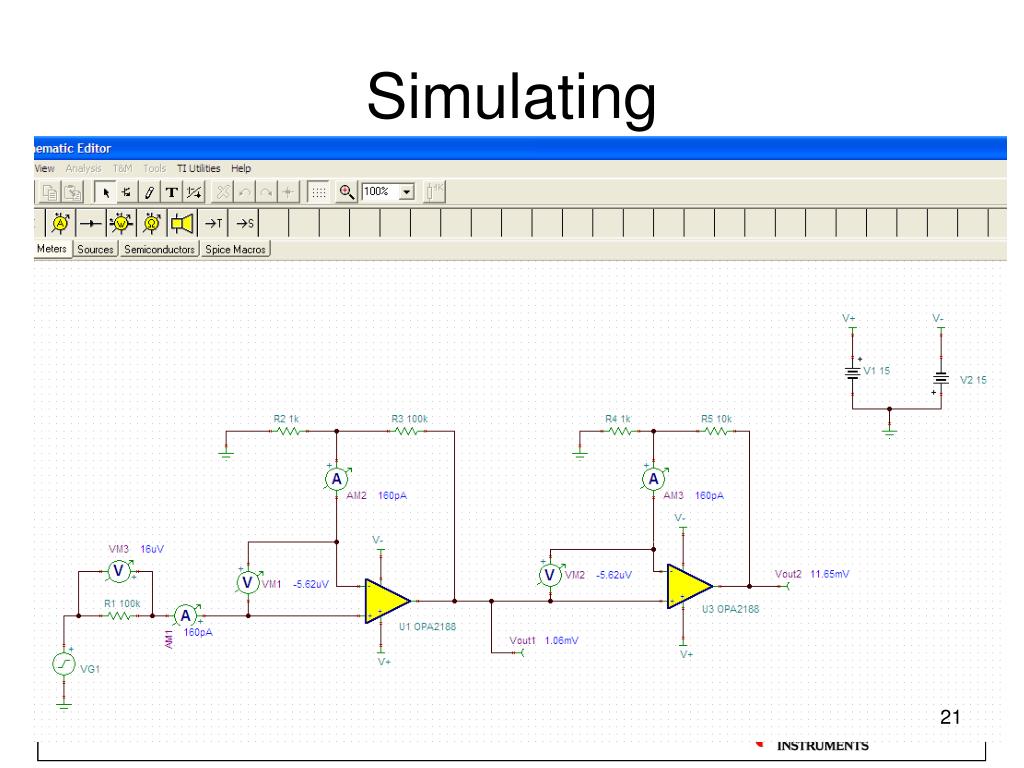
Task: Click the 'R4 1k' resistor label
Action: [x=618, y=419]
